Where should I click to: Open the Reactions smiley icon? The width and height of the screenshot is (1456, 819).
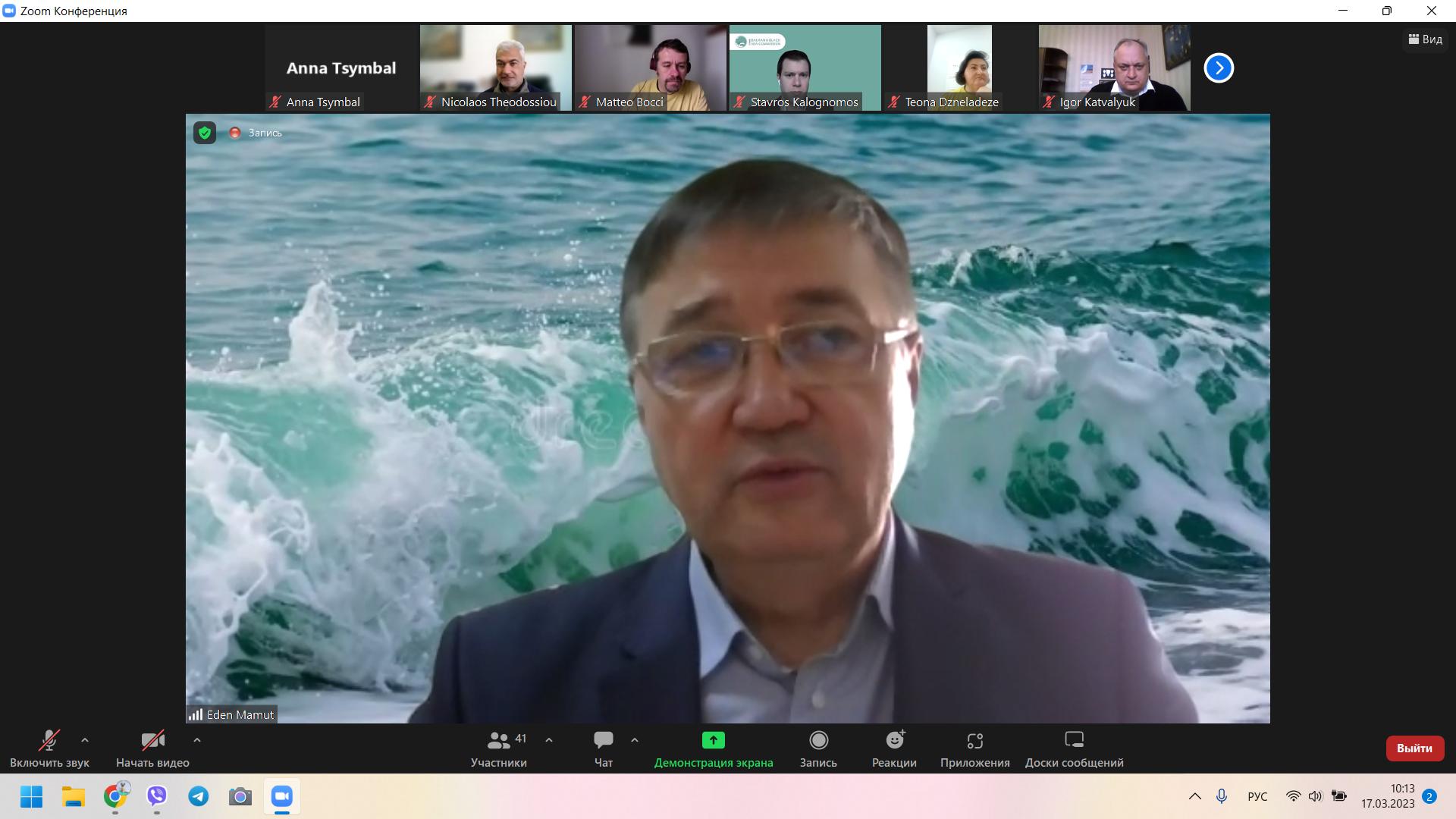click(x=895, y=740)
